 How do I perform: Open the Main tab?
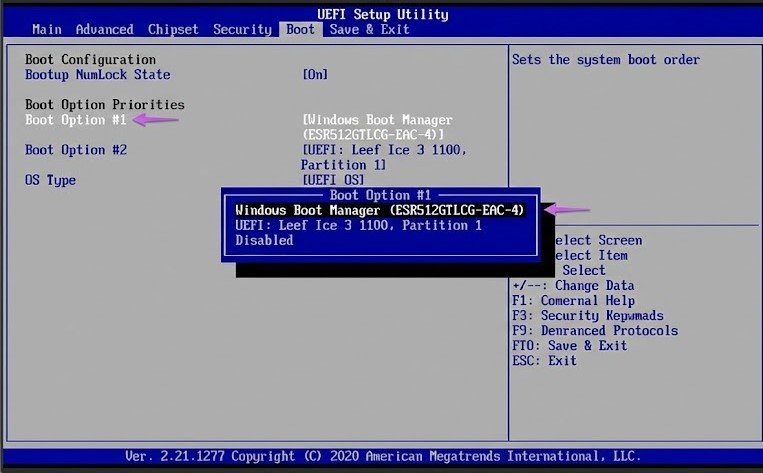(x=47, y=29)
